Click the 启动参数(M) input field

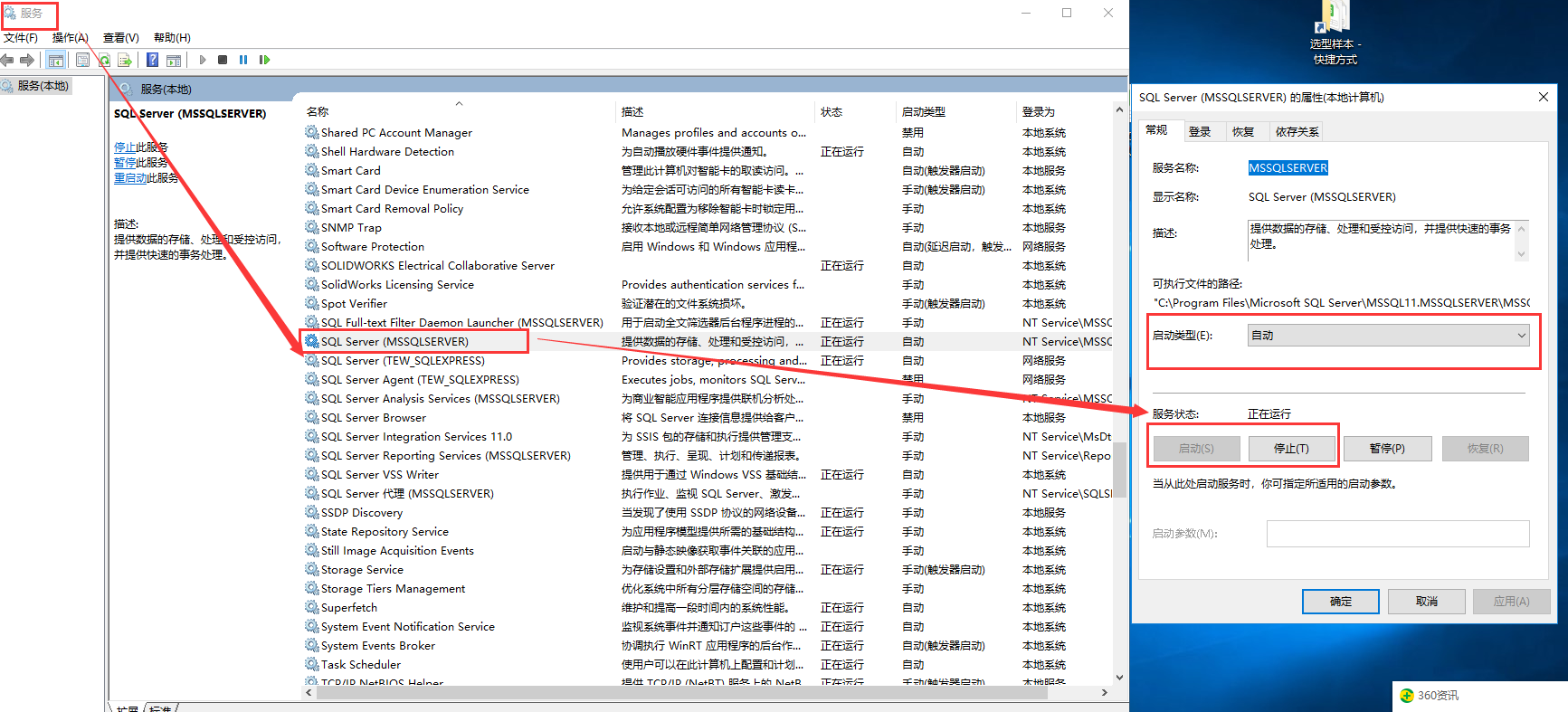1398,534
